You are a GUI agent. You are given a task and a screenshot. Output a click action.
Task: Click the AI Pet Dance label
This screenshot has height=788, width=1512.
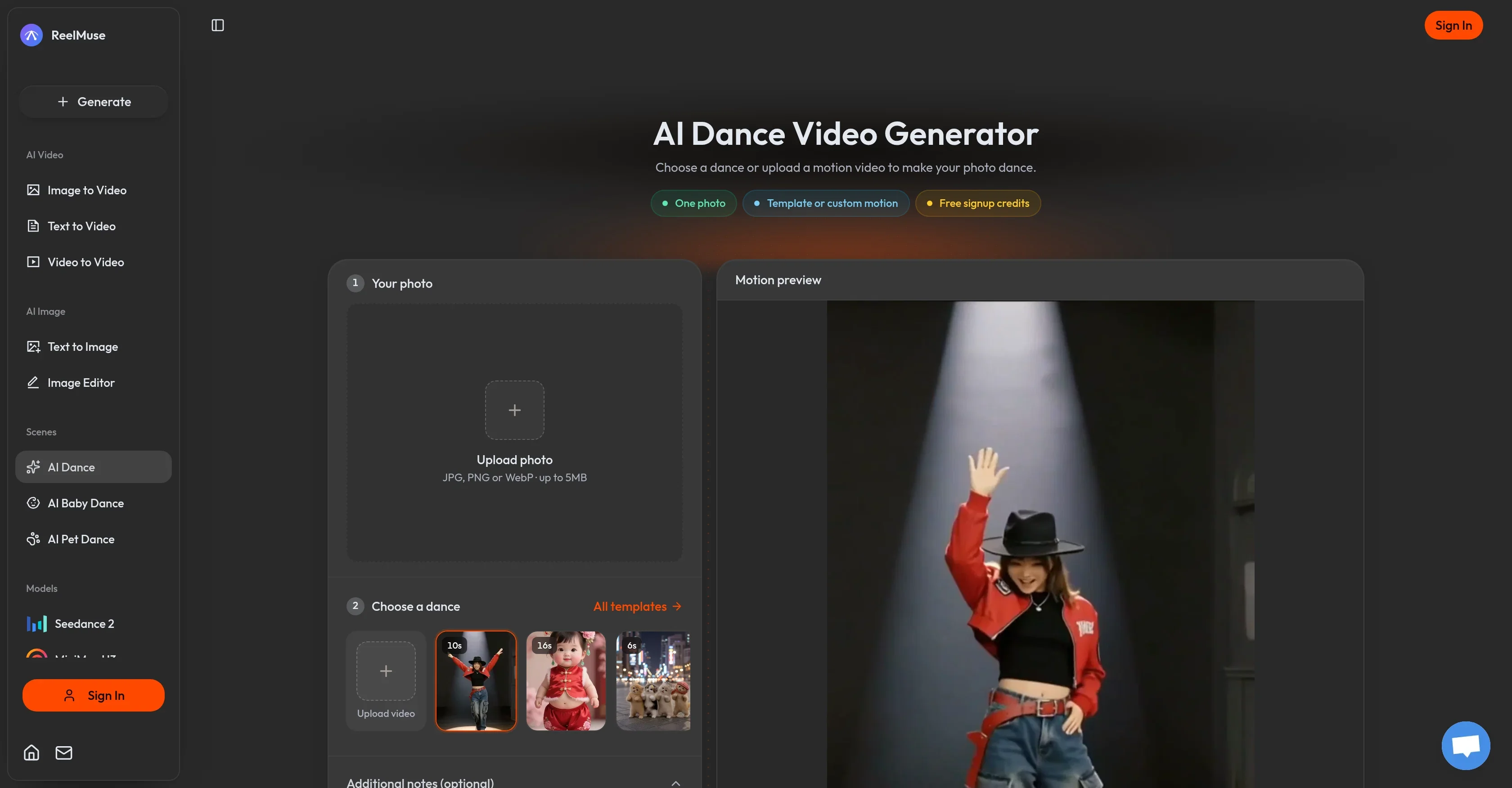pos(81,539)
